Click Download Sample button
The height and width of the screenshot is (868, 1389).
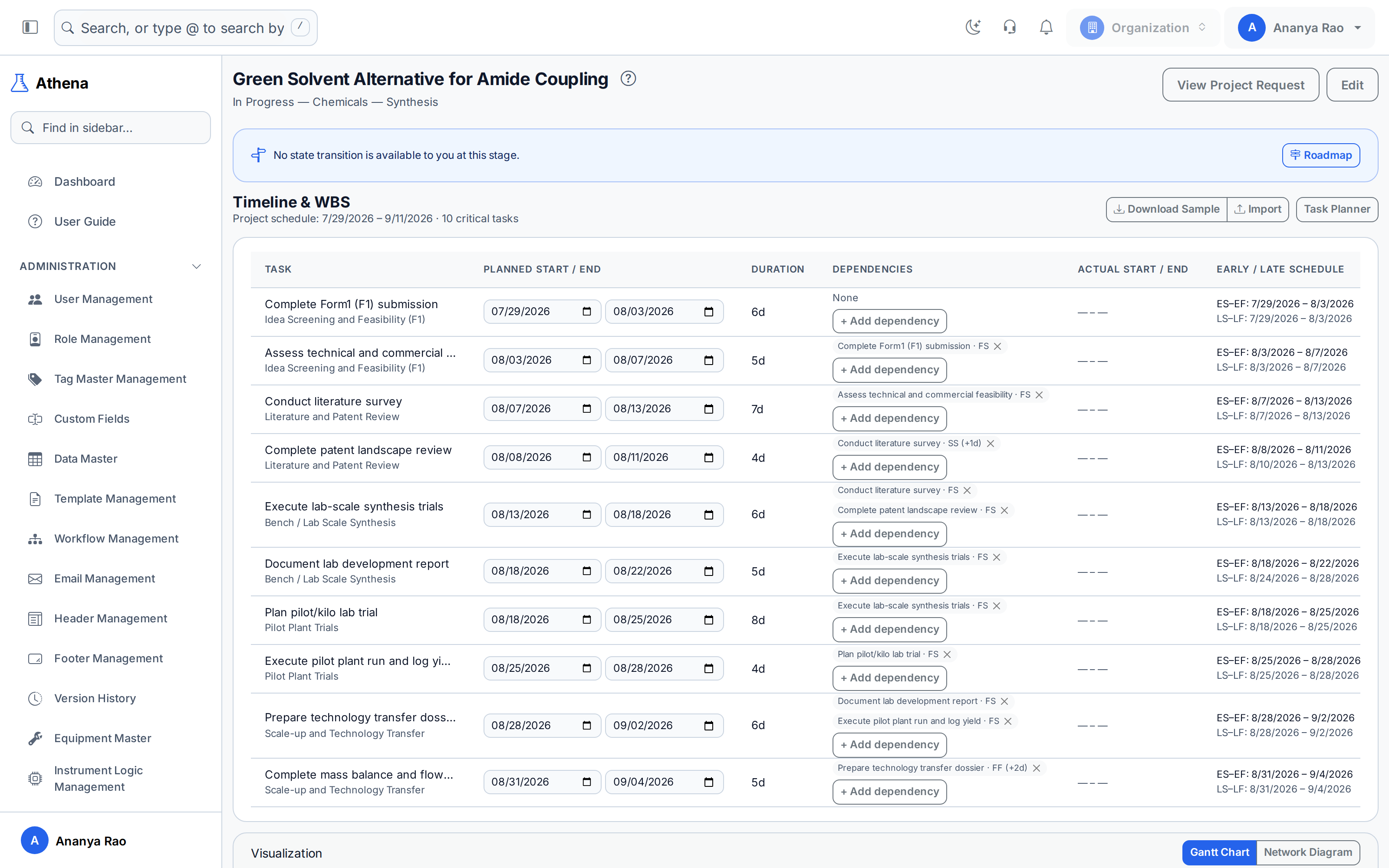tap(1166, 209)
